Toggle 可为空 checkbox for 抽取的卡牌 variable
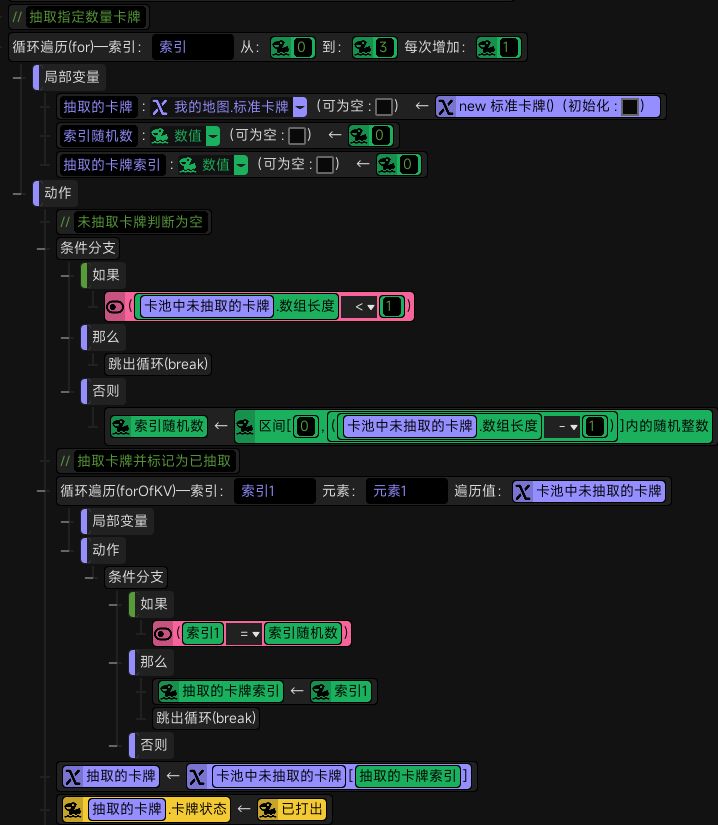Image resolution: width=718 pixels, height=825 pixels. (384, 107)
